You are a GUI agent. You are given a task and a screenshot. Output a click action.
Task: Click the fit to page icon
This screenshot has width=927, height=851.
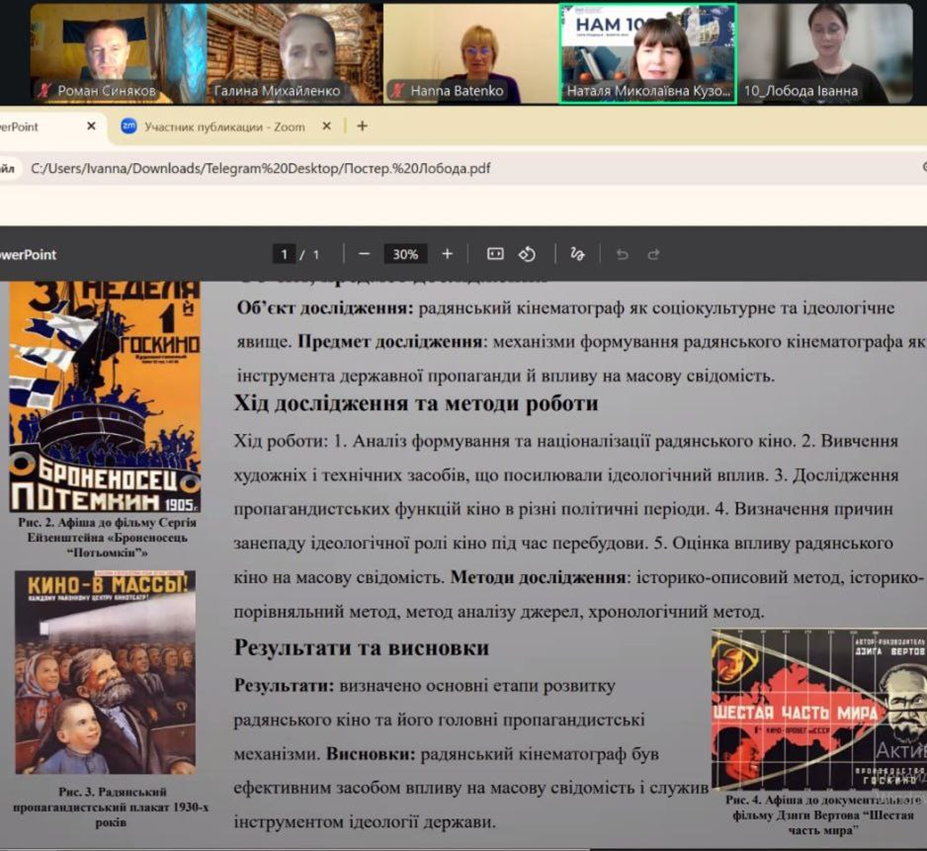pos(494,254)
